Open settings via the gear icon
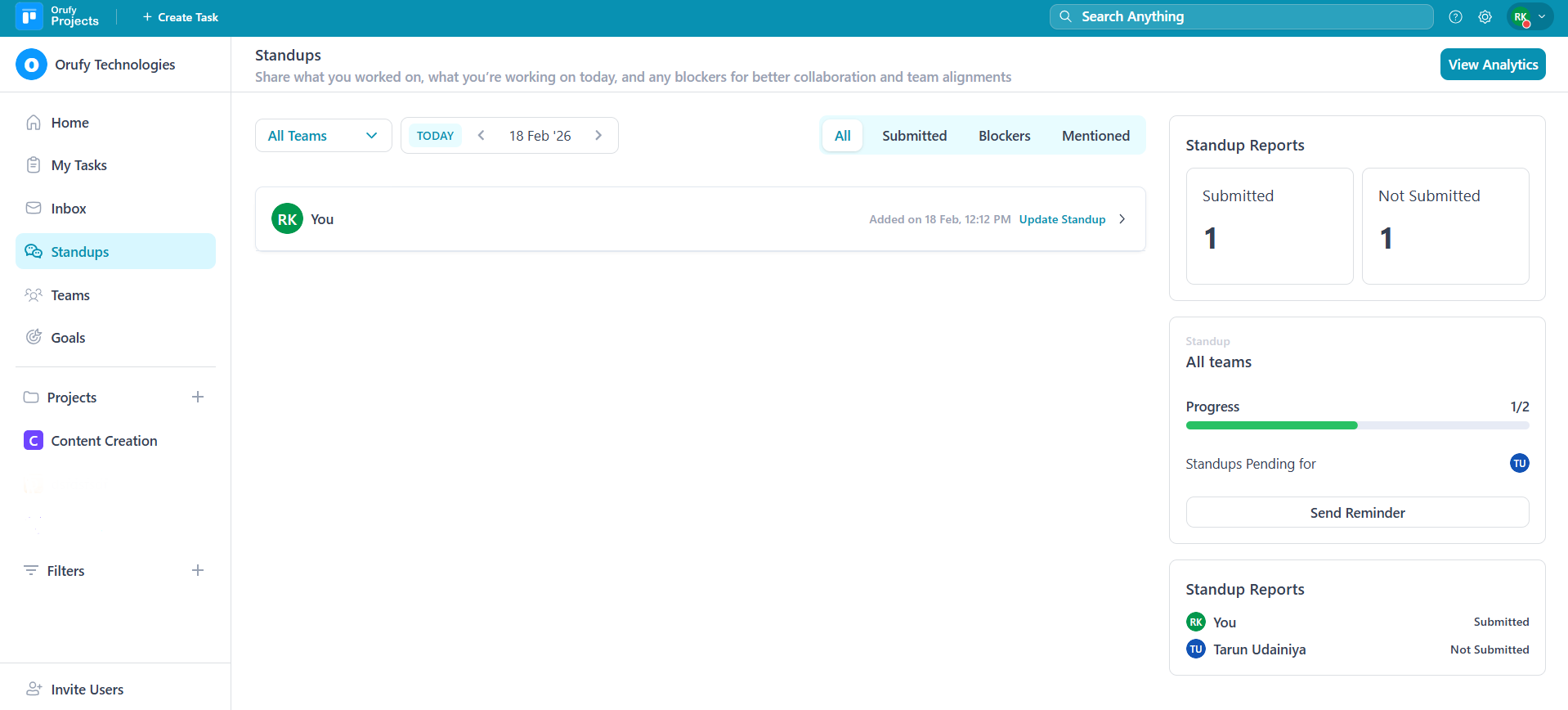1568x710 pixels. (1485, 16)
